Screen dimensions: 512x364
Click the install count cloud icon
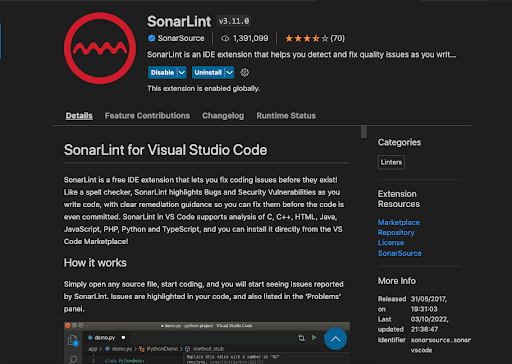pos(225,39)
